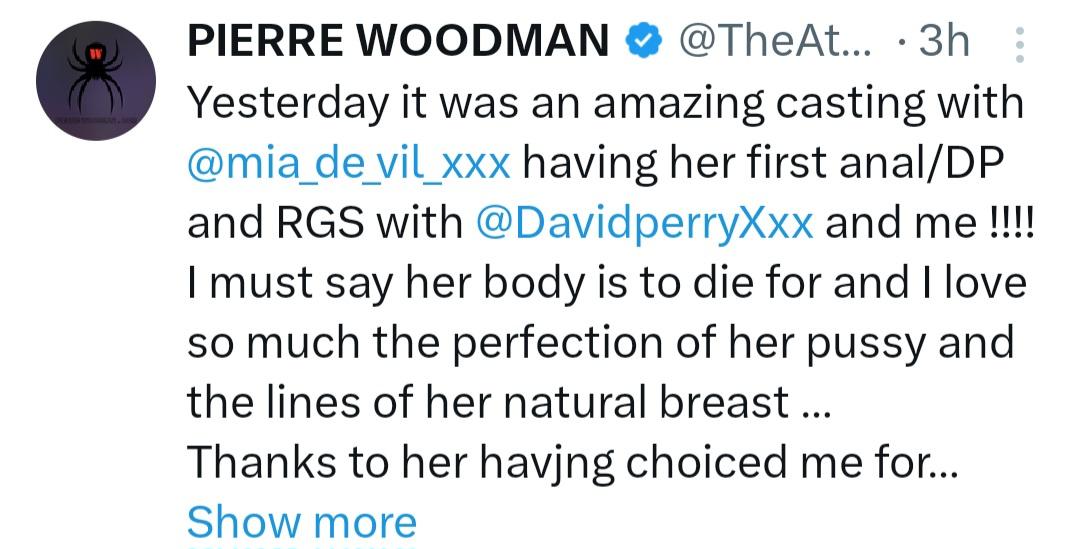Open the three-dot more options menu

pyautogui.click(x=1019, y=45)
